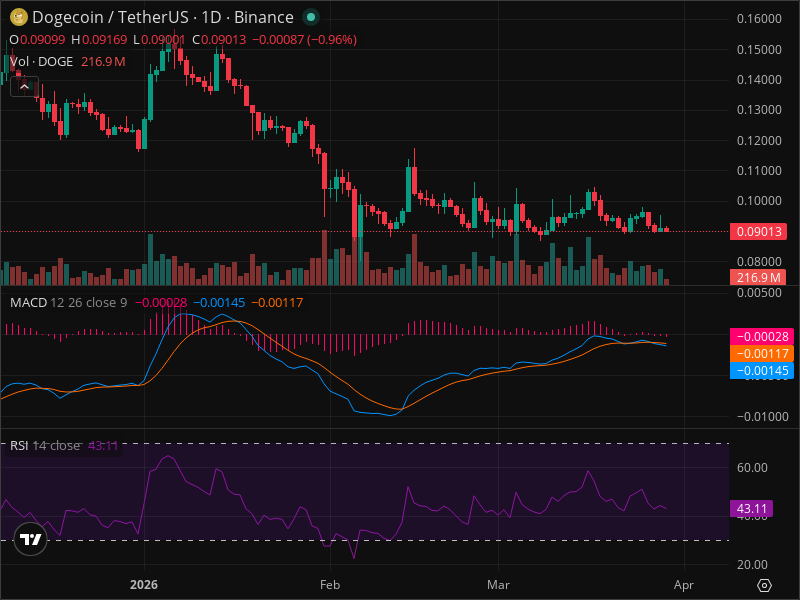Click the orange signal value label −0.00117
The image size is (800, 600).
point(762,354)
